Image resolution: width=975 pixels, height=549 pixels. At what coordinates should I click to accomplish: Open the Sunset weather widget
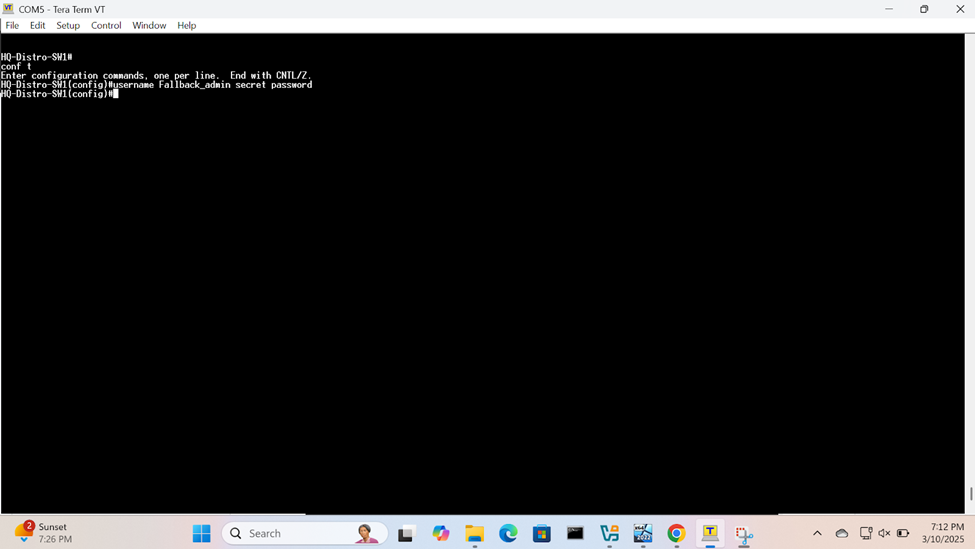click(x=44, y=533)
